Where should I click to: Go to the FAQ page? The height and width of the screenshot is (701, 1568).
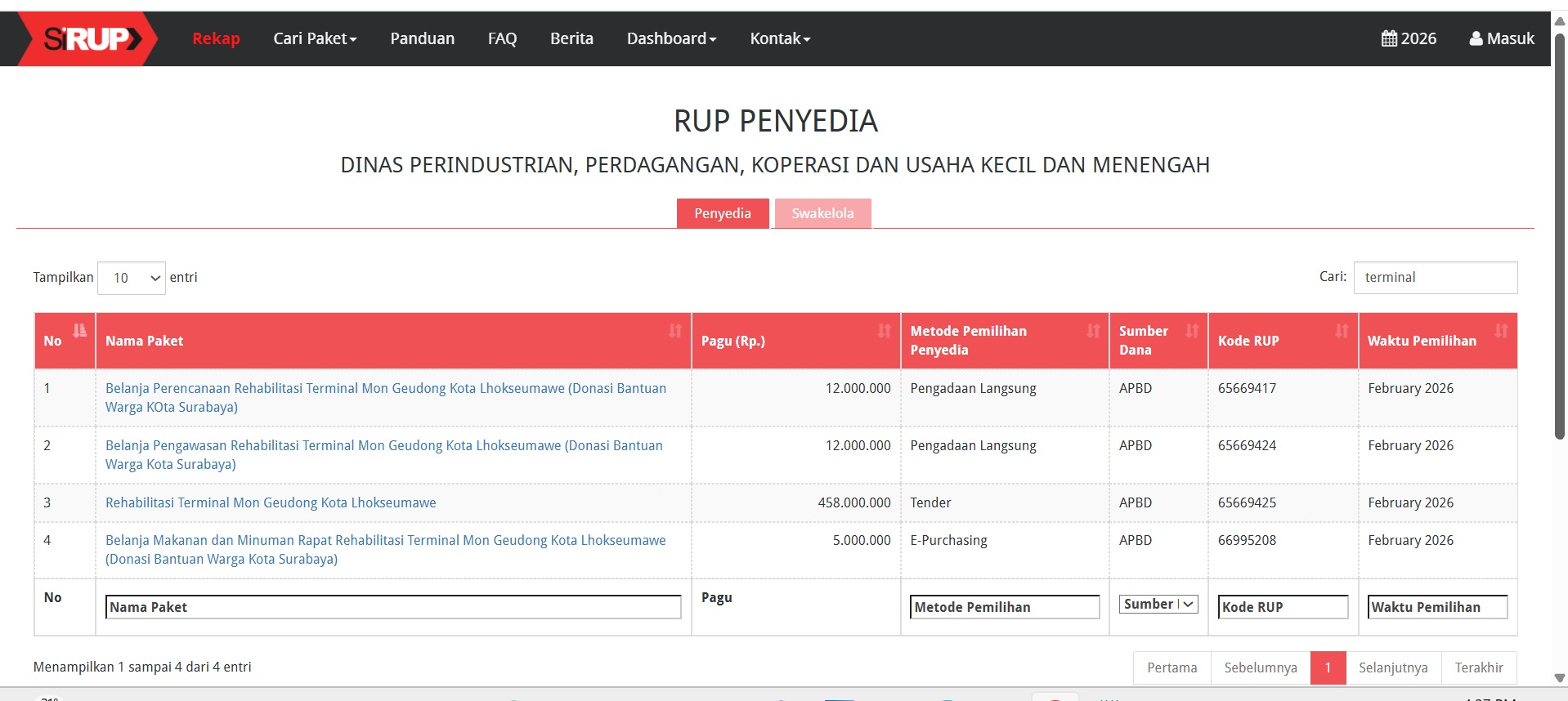tap(502, 38)
